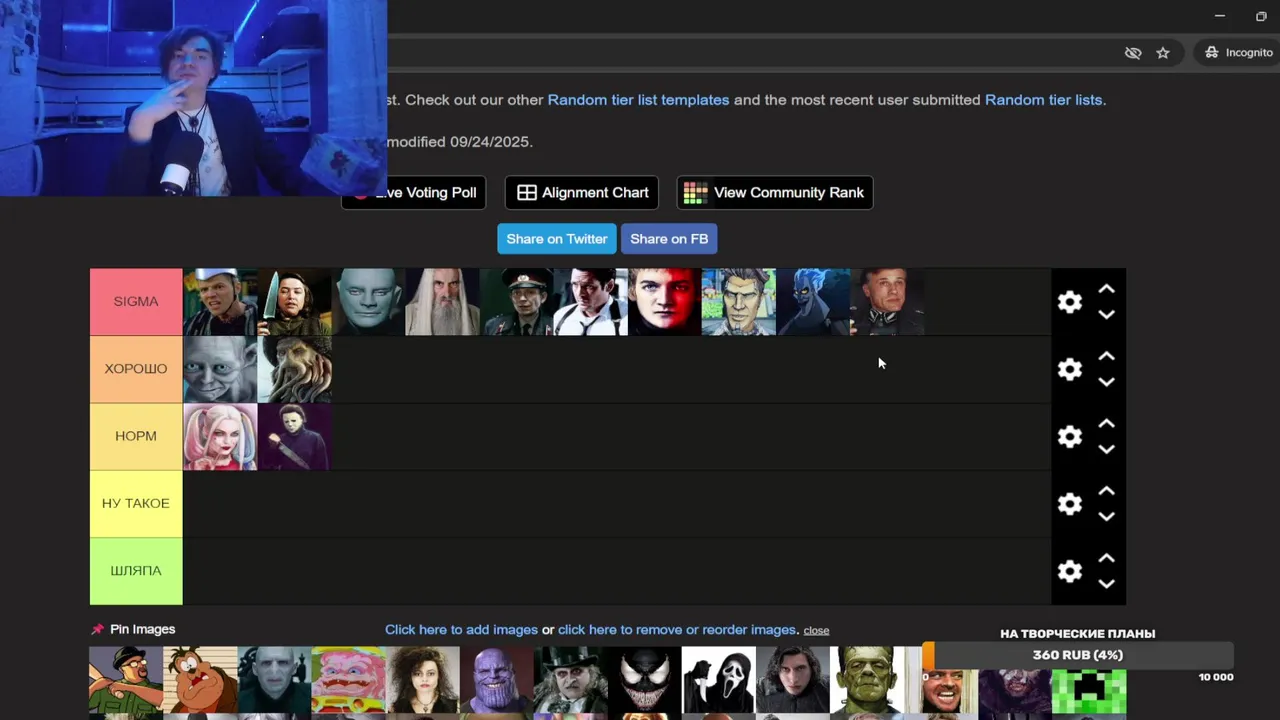Open settings gear for НУ ТАКОЕ row

(1070, 504)
